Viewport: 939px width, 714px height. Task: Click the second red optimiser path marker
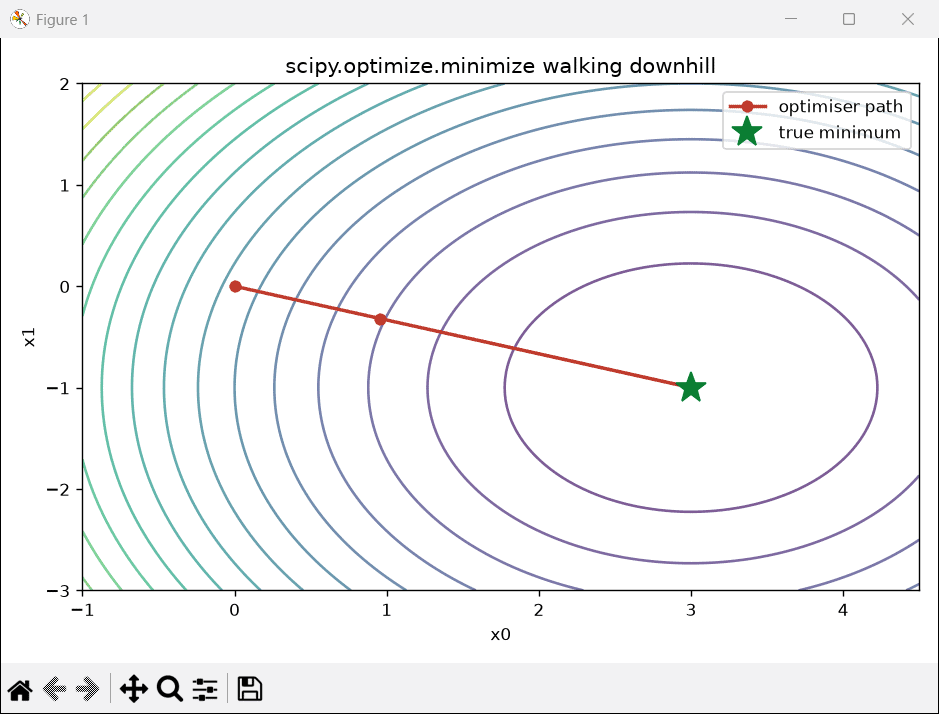point(380,320)
